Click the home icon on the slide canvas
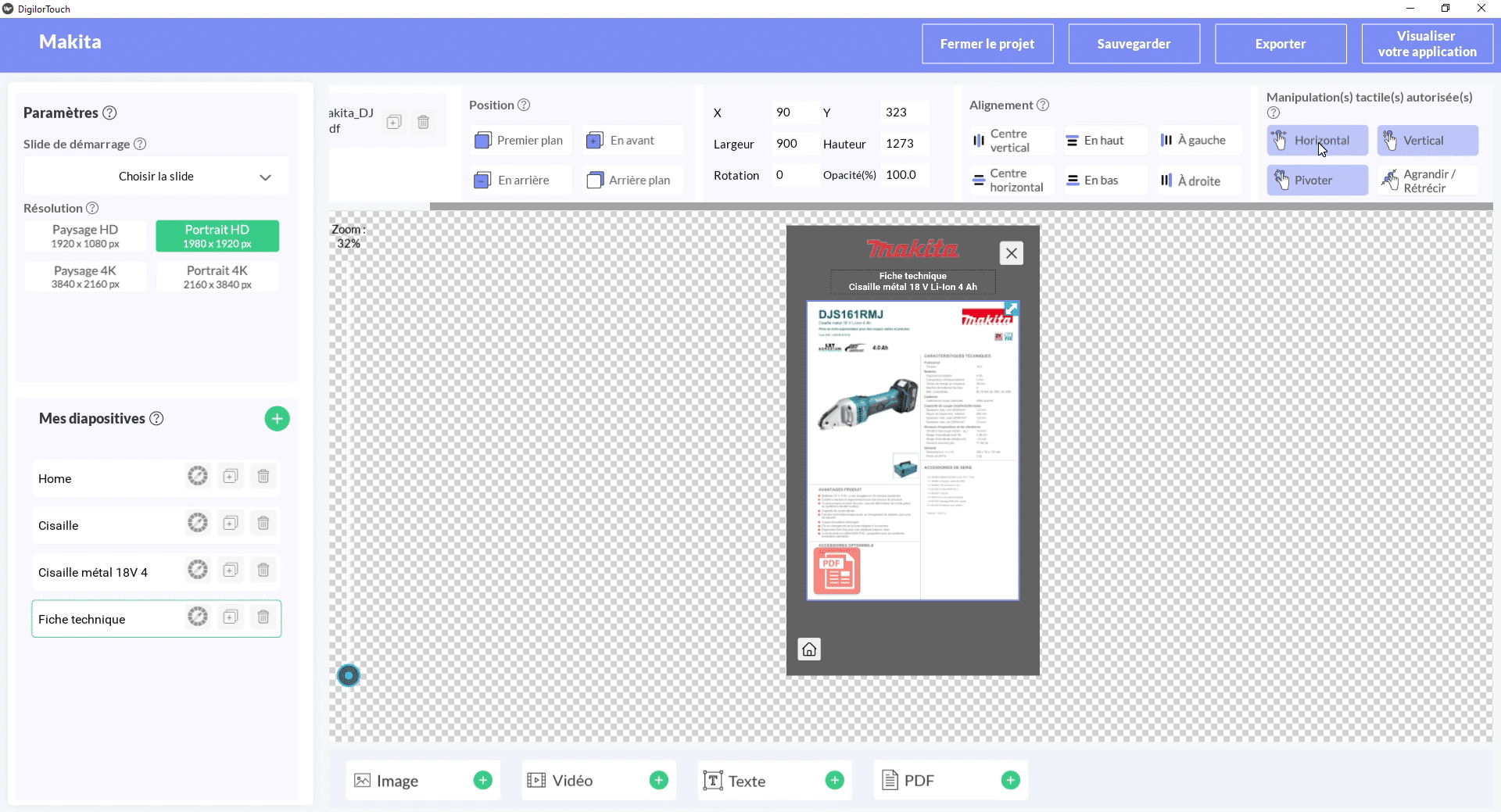Screen dimensions: 1501x812 tap(809, 649)
